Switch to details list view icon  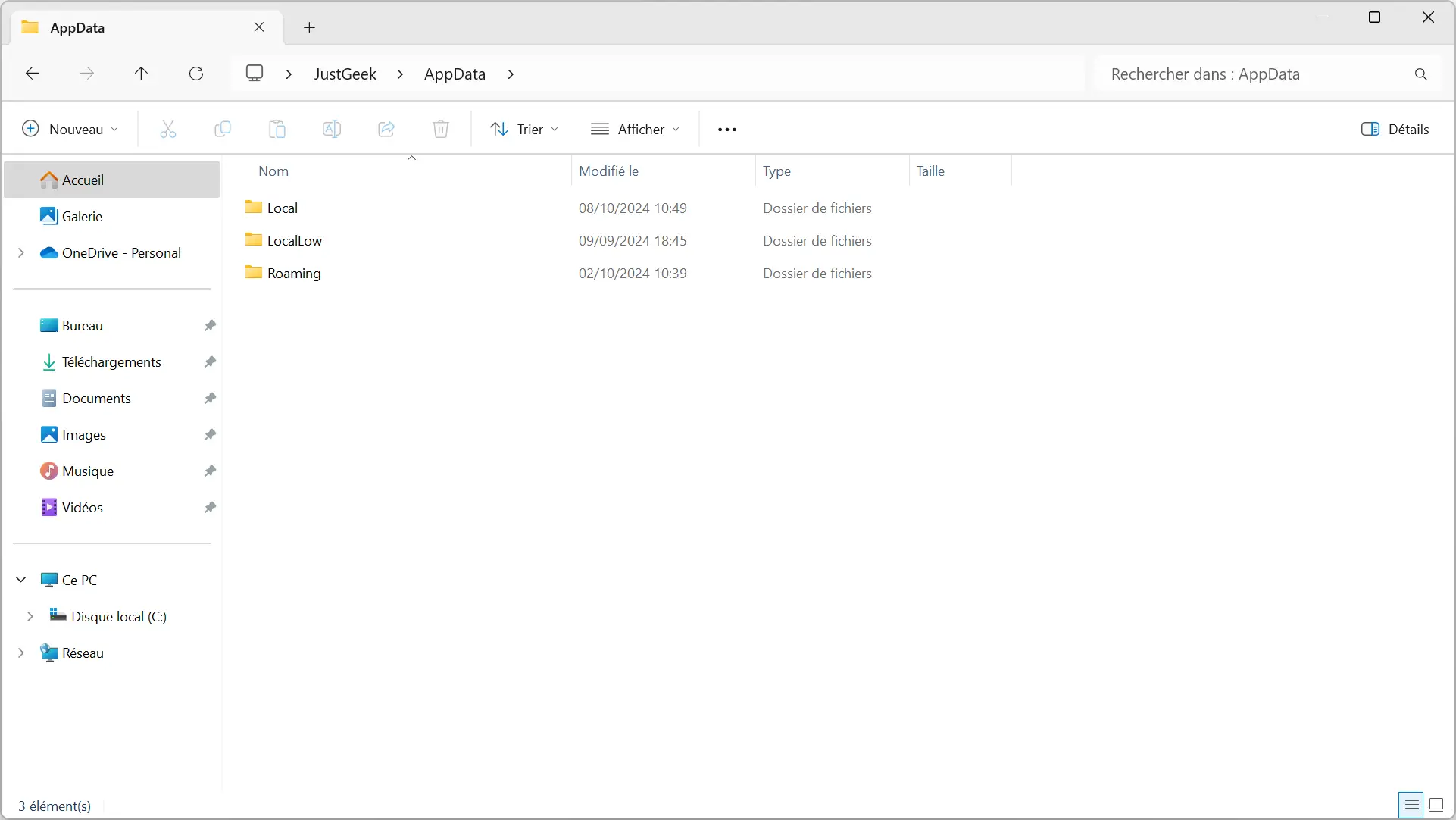coord(1411,806)
